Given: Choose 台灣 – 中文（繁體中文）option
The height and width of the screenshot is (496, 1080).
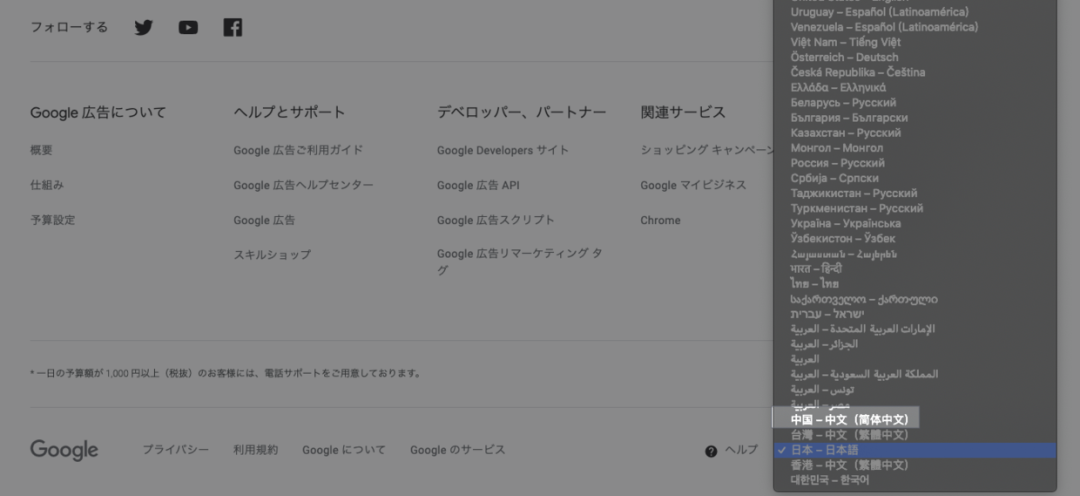Looking at the screenshot, I should pyautogui.click(x=849, y=435).
